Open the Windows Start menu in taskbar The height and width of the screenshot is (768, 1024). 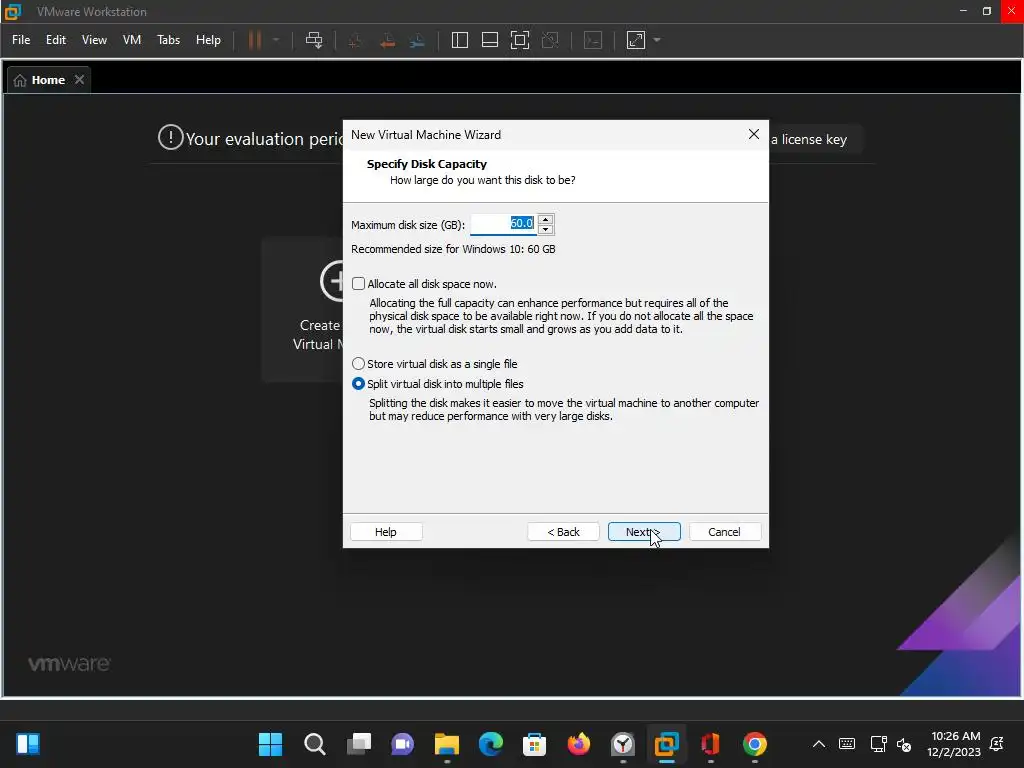point(270,744)
